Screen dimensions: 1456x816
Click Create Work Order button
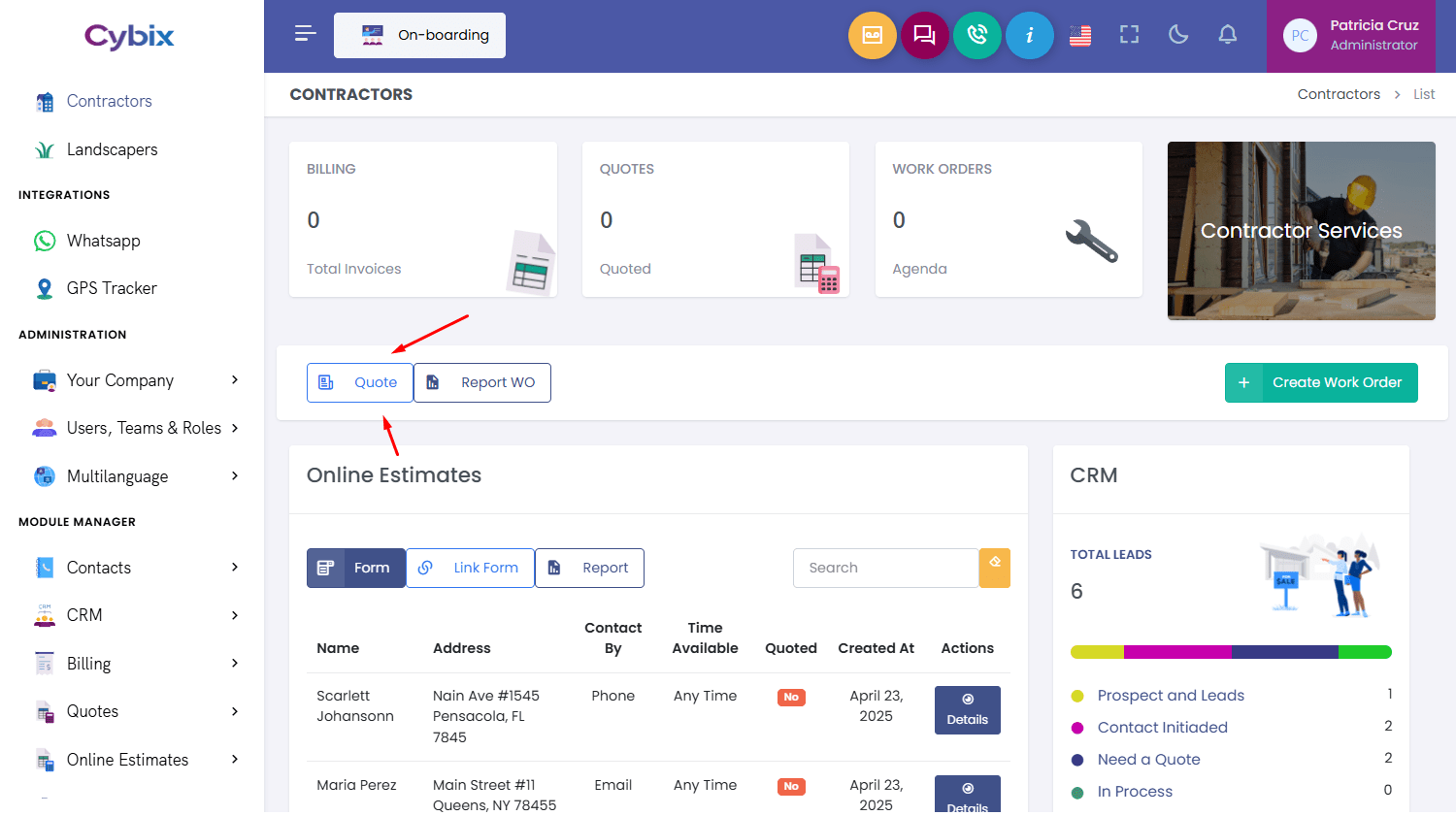tap(1321, 382)
